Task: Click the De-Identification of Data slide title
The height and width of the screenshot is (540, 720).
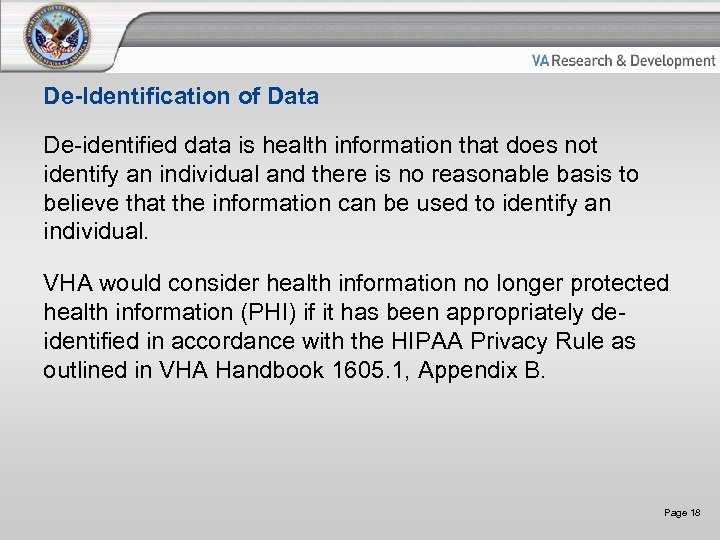Action: pos(181,97)
